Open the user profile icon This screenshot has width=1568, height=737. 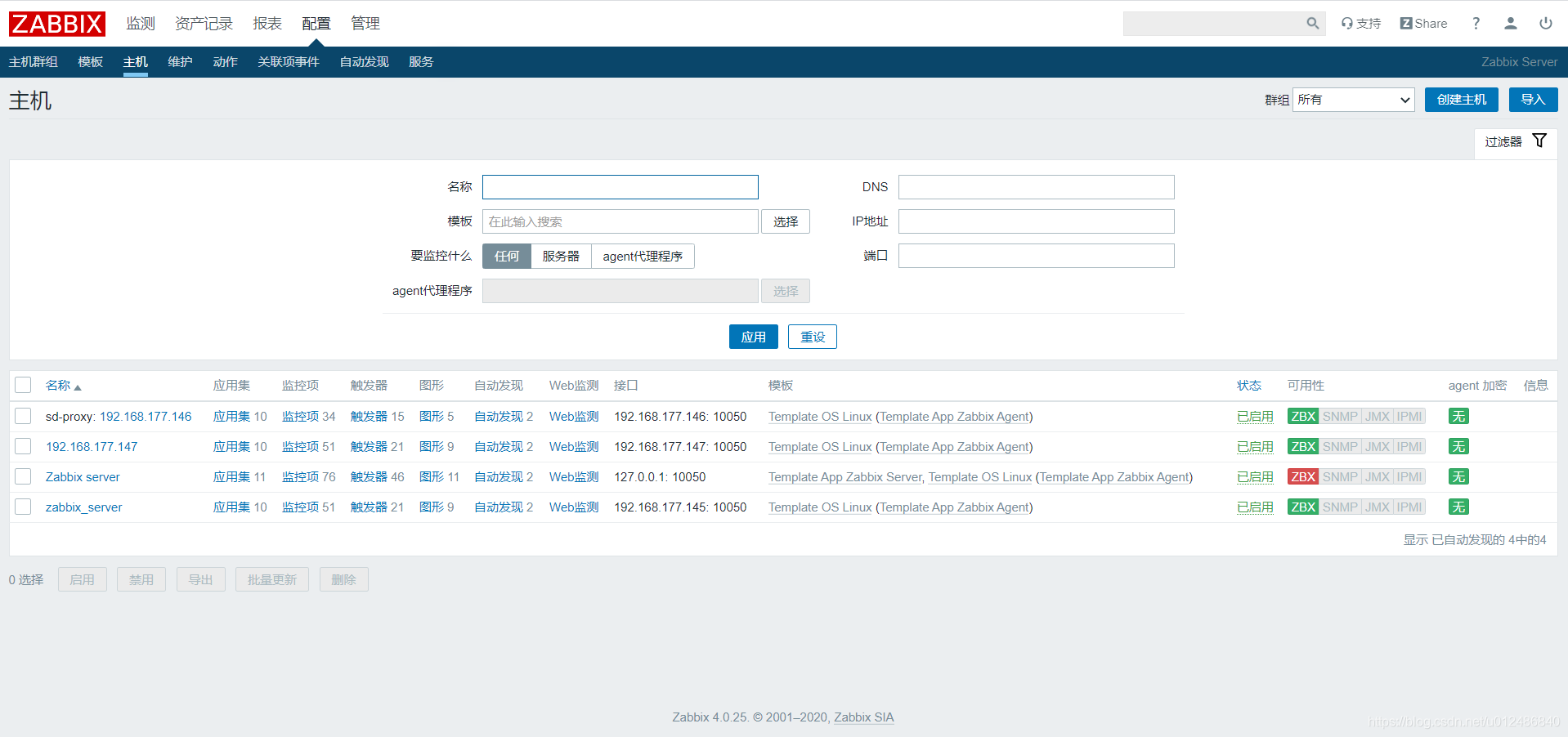1511,24
